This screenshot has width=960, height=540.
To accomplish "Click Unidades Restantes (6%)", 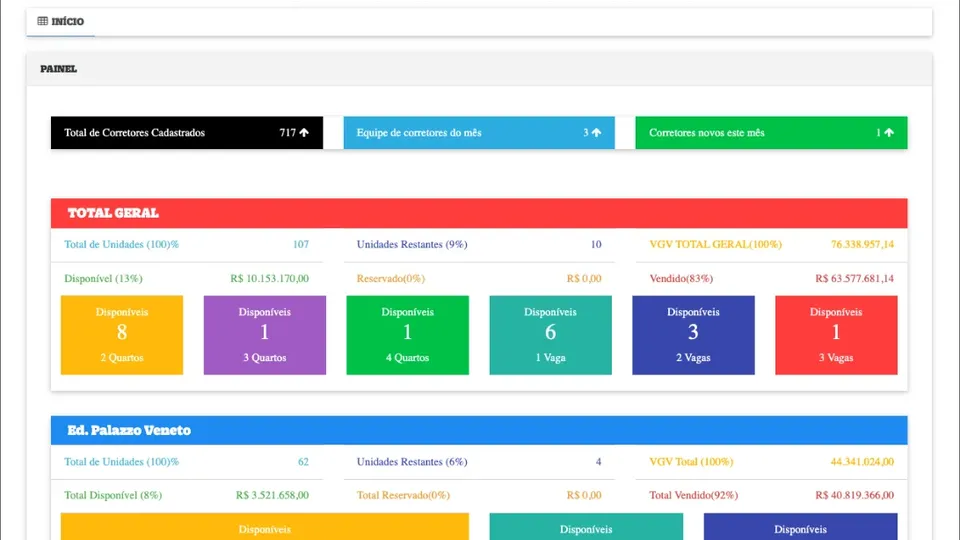I will [412, 462].
